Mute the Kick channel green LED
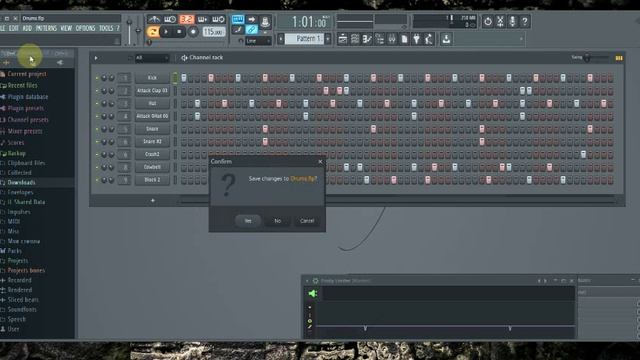The height and width of the screenshot is (360, 640). coord(97,78)
